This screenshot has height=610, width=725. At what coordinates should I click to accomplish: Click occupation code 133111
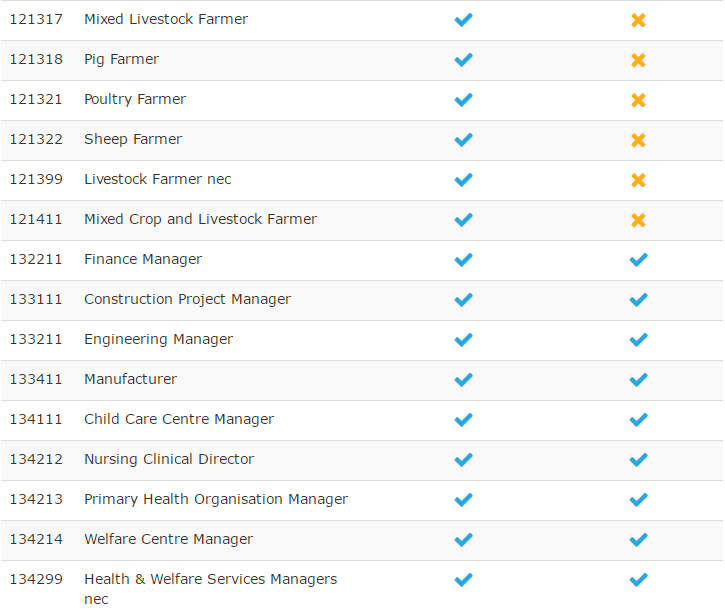(36, 300)
